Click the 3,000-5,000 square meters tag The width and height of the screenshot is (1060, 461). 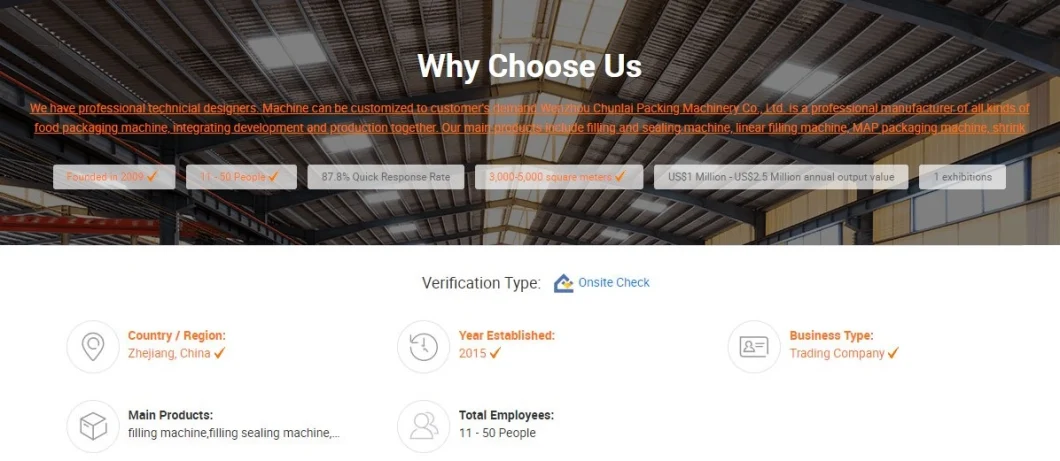click(559, 177)
